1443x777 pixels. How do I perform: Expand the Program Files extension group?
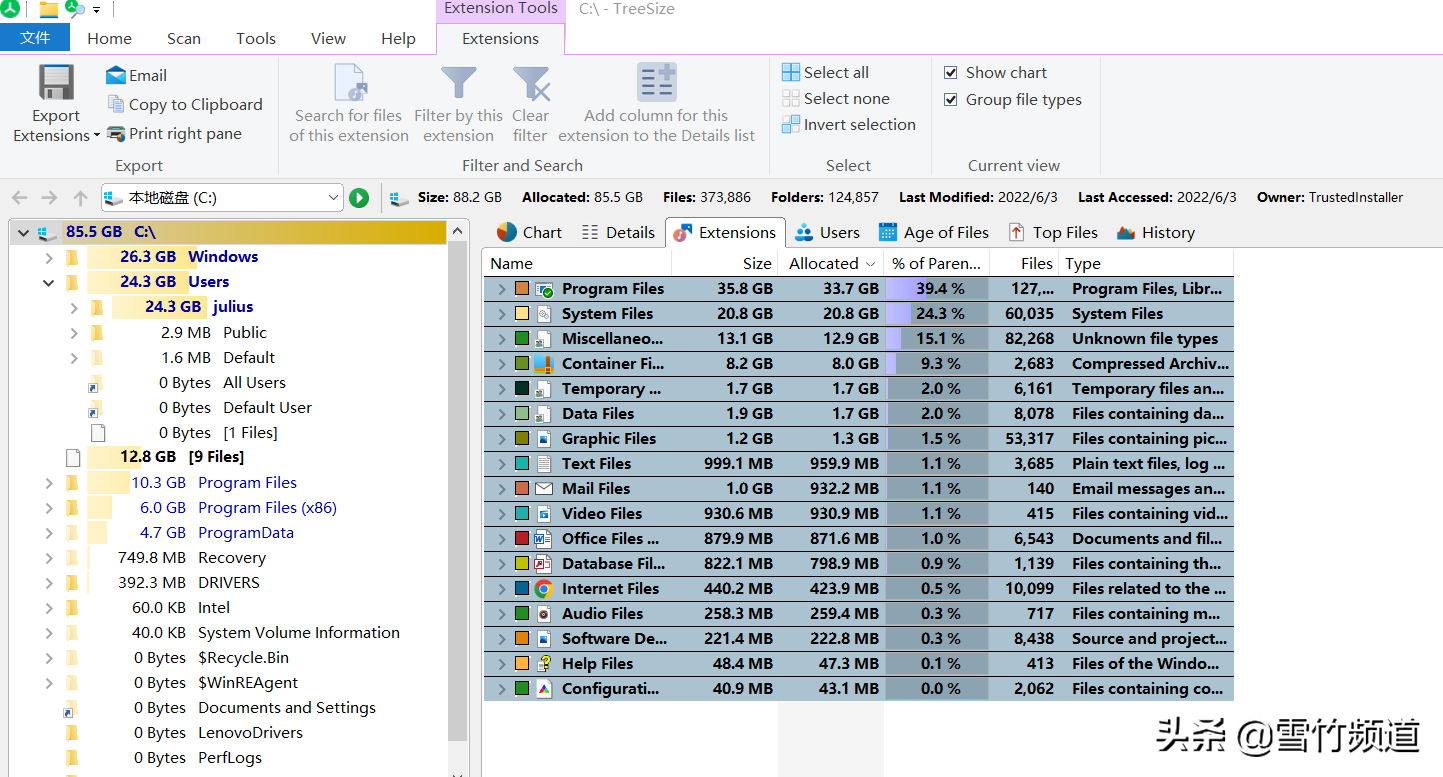[x=500, y=289]
